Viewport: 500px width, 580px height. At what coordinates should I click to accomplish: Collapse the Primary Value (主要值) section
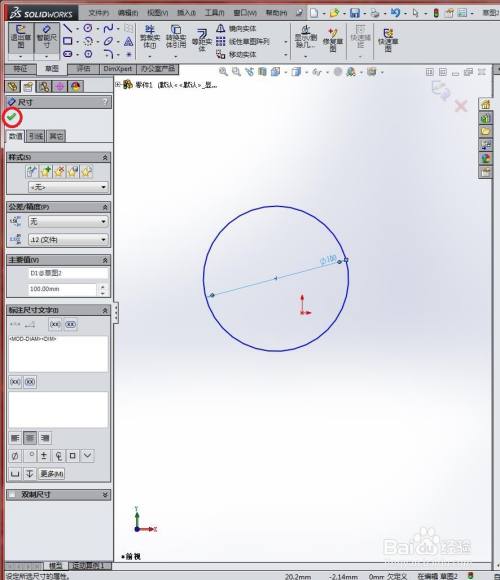[x=105, y=260]
